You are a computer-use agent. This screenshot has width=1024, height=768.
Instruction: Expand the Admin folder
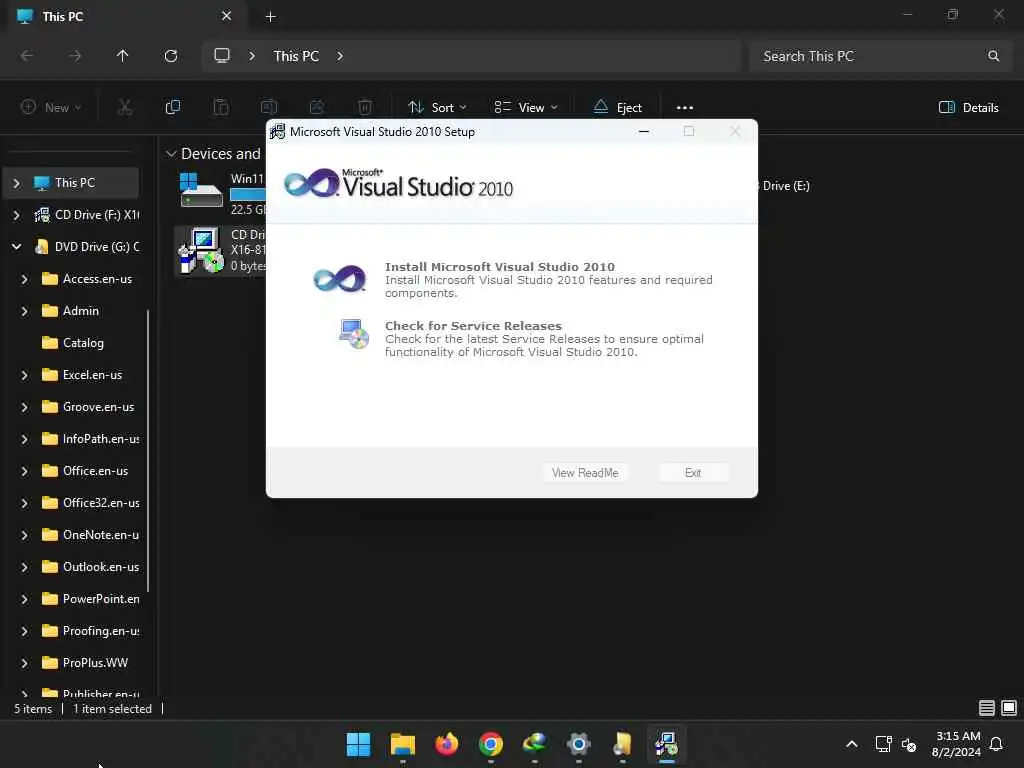click(x=25, y=311)
